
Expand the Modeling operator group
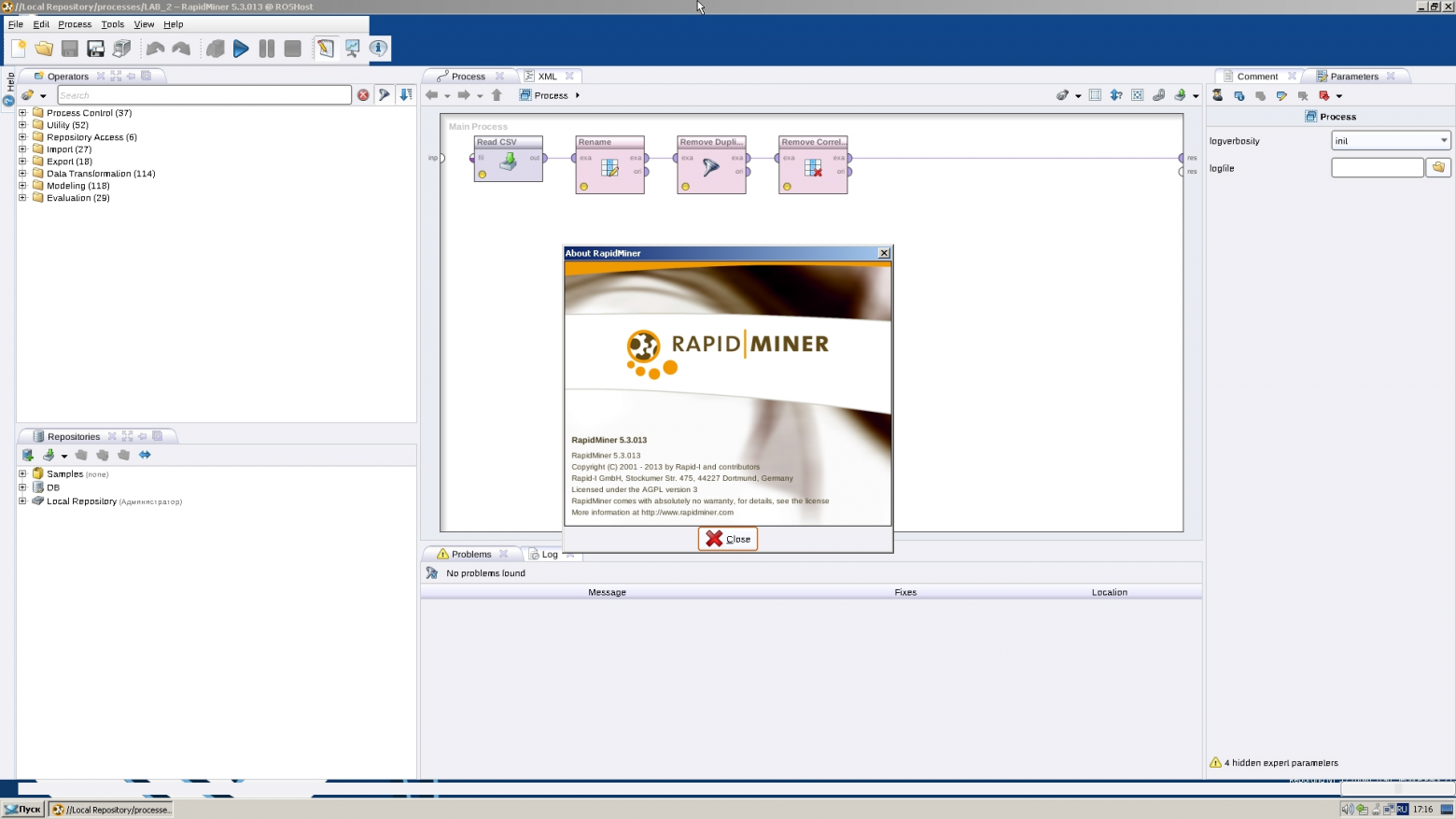click(x=22, y=185)
